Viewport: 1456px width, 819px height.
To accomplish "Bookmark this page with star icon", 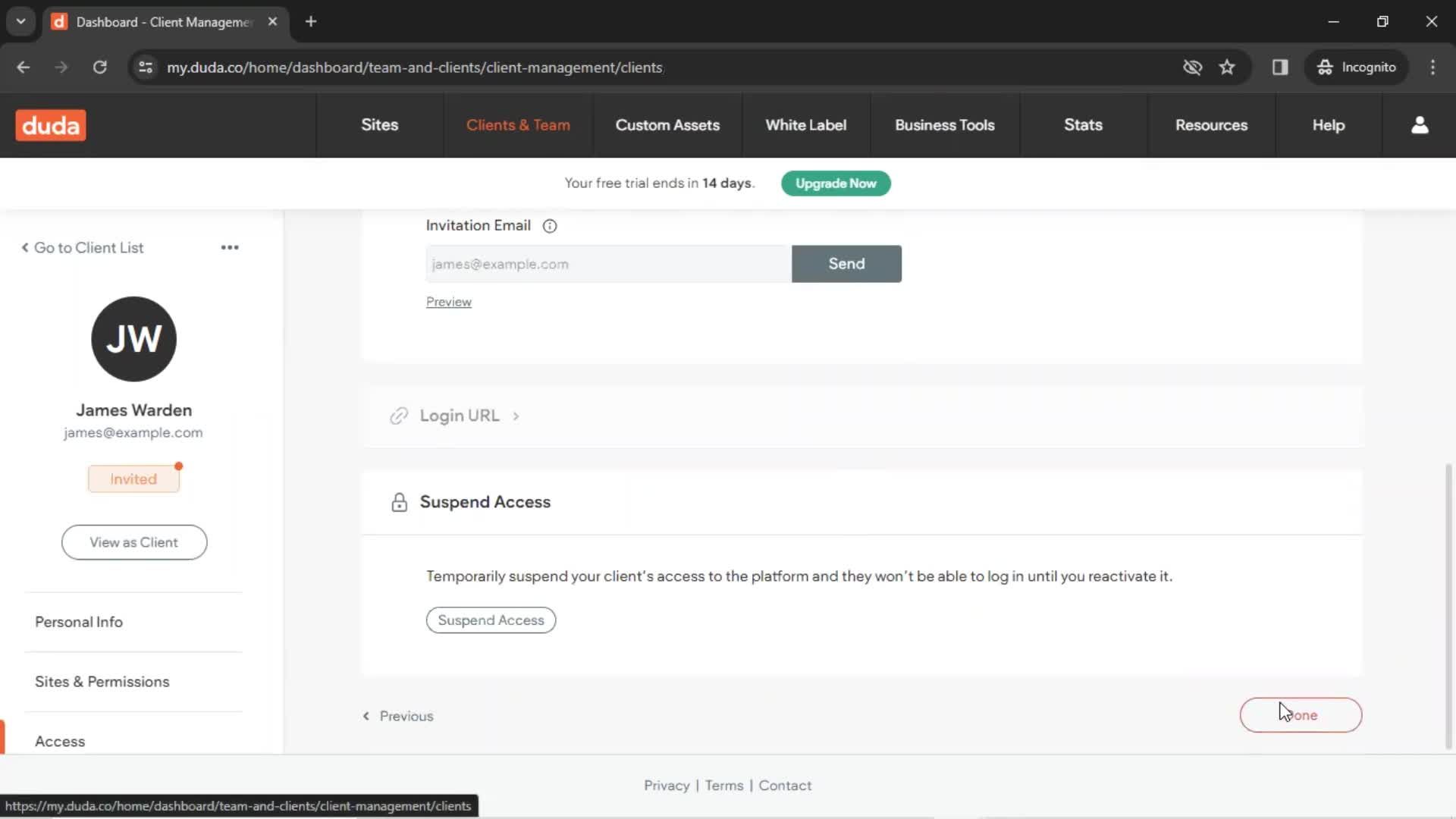I will [x=1227, y=67].
